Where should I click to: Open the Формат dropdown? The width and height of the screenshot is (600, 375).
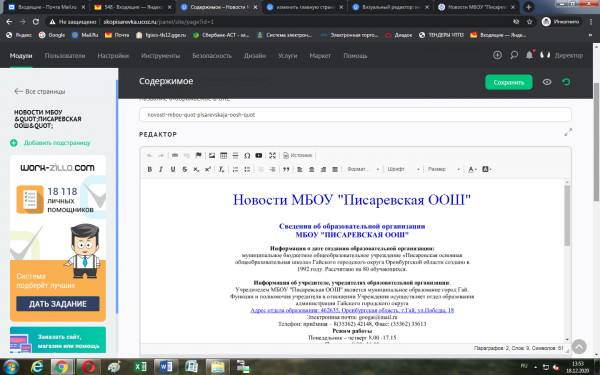363,169
